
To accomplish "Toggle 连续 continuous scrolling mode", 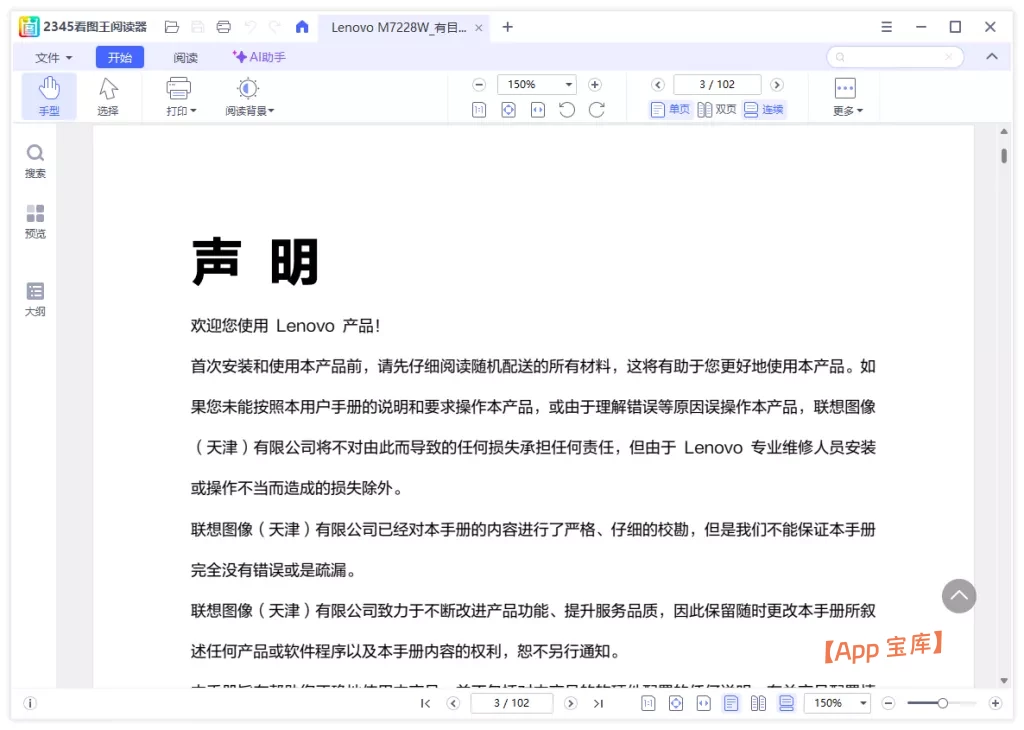I will tap(763, 110).
